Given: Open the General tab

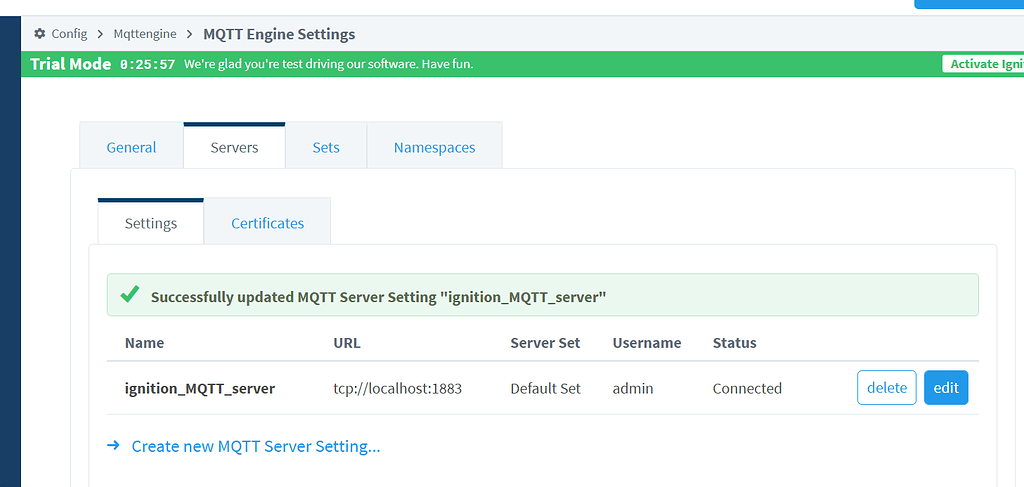Looking at the screenshot, I should click(x=131, y=147).
